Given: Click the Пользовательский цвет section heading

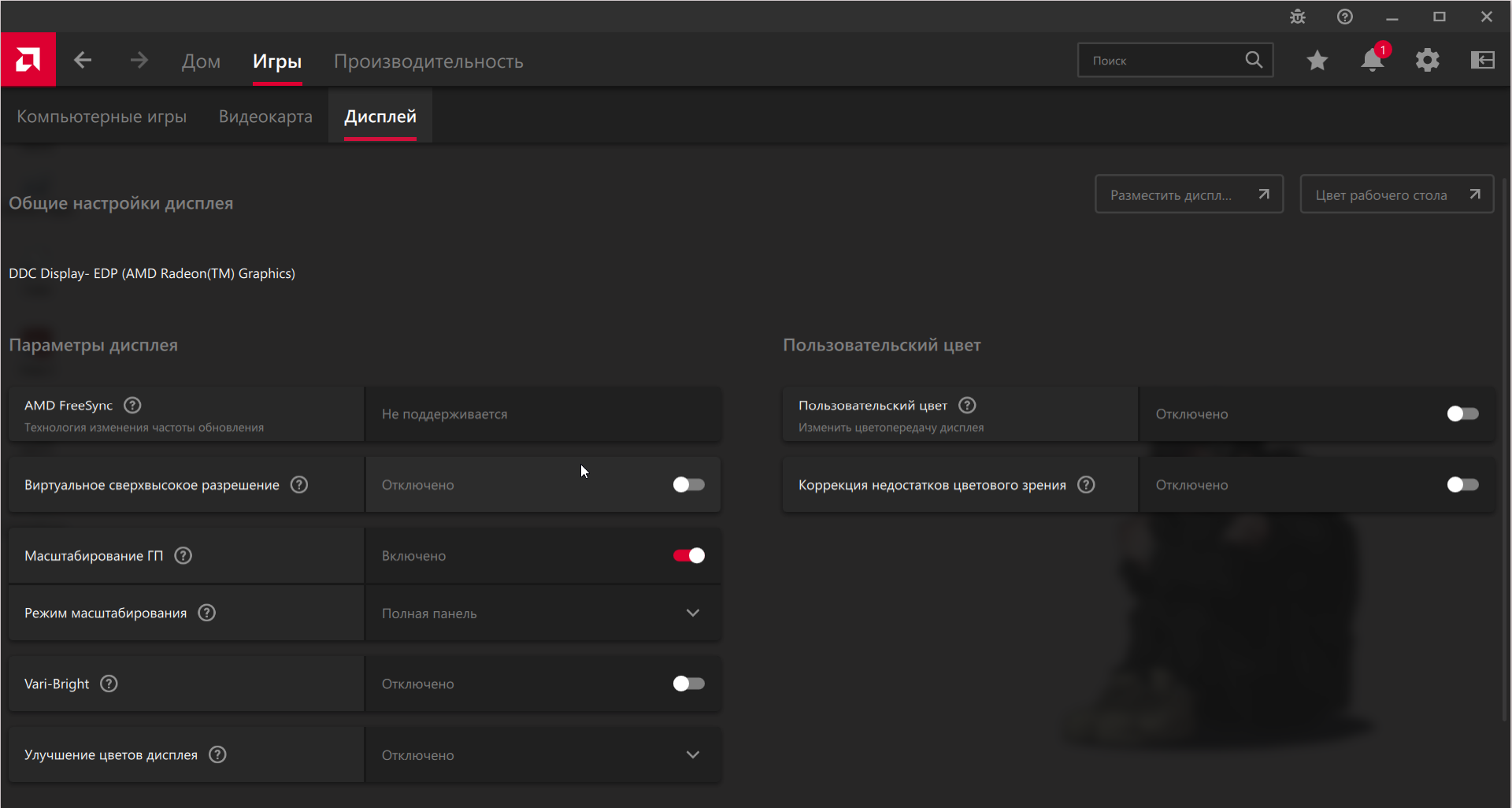Looking at the screenshot, I should pos(882,345).
